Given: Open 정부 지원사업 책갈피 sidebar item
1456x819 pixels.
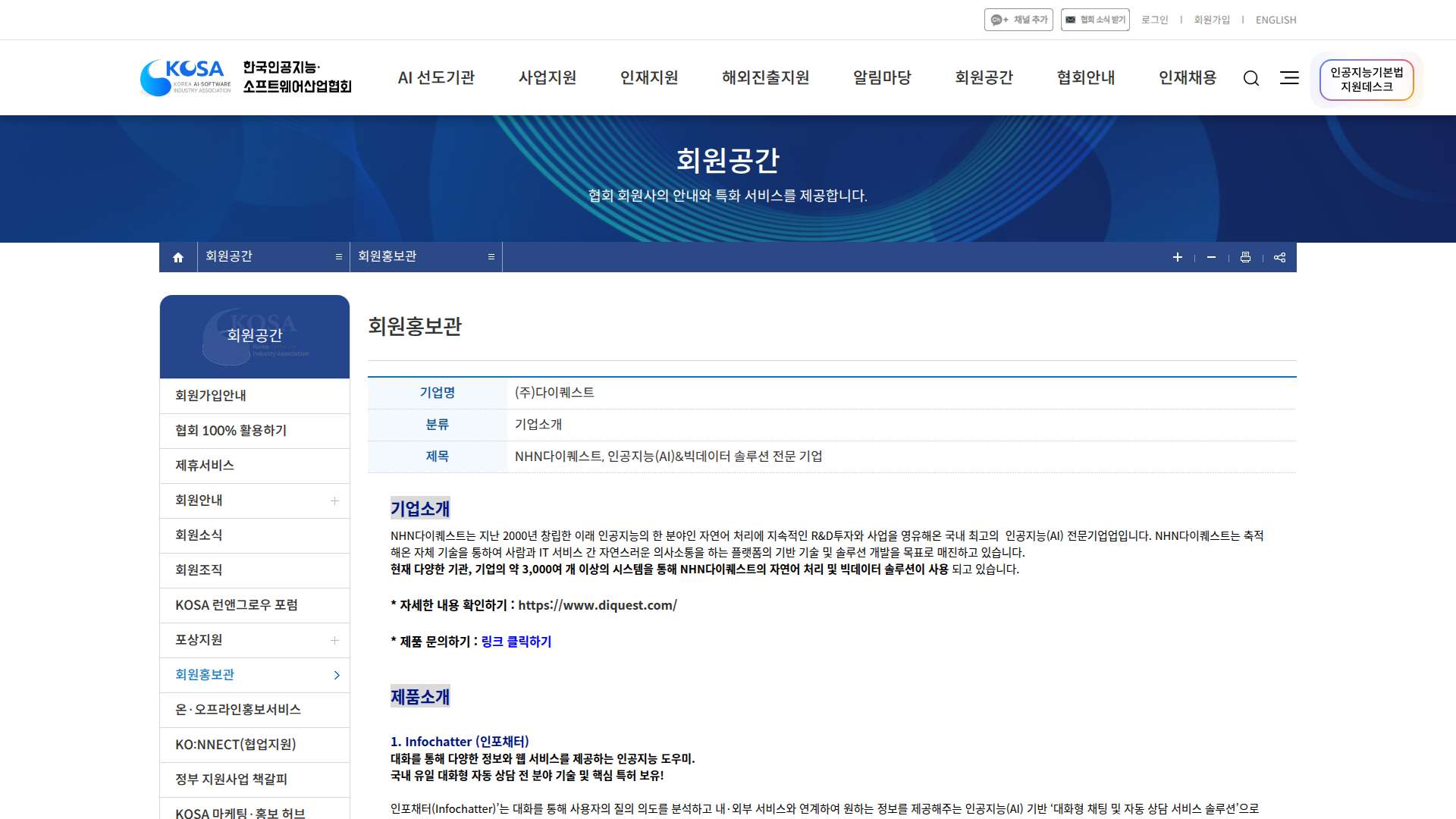Looking at the screenshot, I should [255, 780].
